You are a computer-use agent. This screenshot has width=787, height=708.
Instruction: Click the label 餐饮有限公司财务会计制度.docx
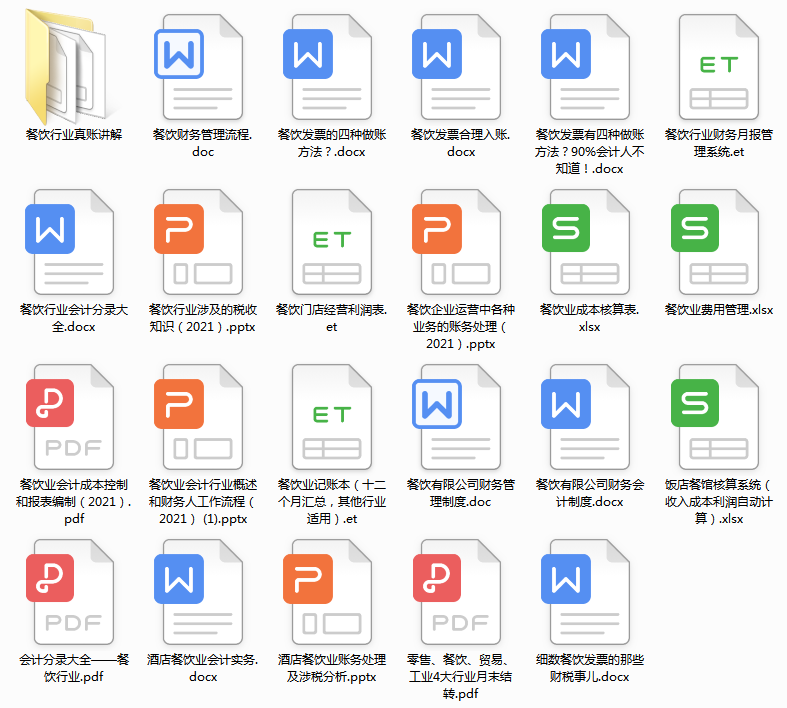(590, 493)
